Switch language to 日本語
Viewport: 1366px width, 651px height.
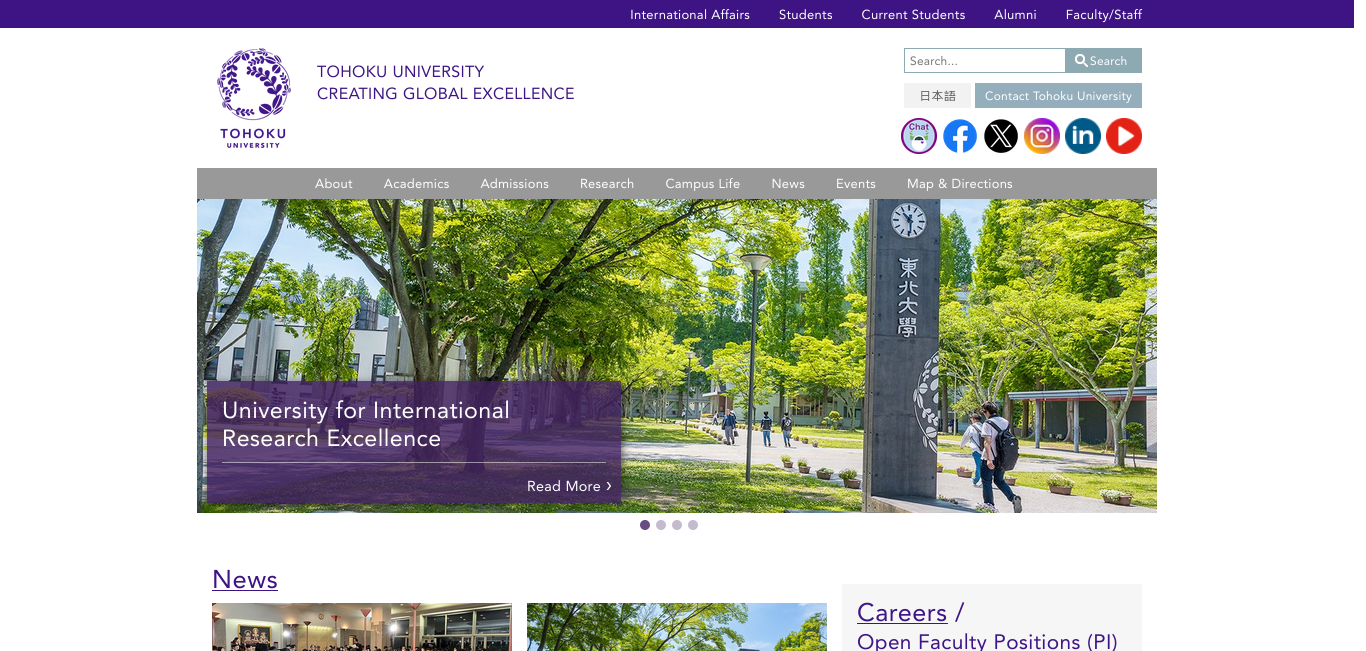point(938,96)
